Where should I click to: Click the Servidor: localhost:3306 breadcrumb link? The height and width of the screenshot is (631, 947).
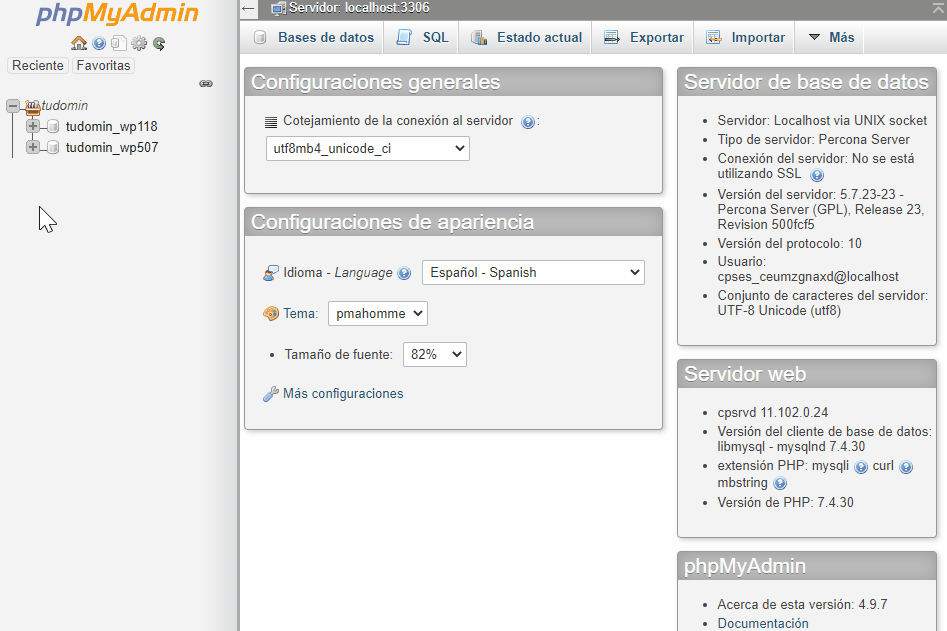point(359,8)
